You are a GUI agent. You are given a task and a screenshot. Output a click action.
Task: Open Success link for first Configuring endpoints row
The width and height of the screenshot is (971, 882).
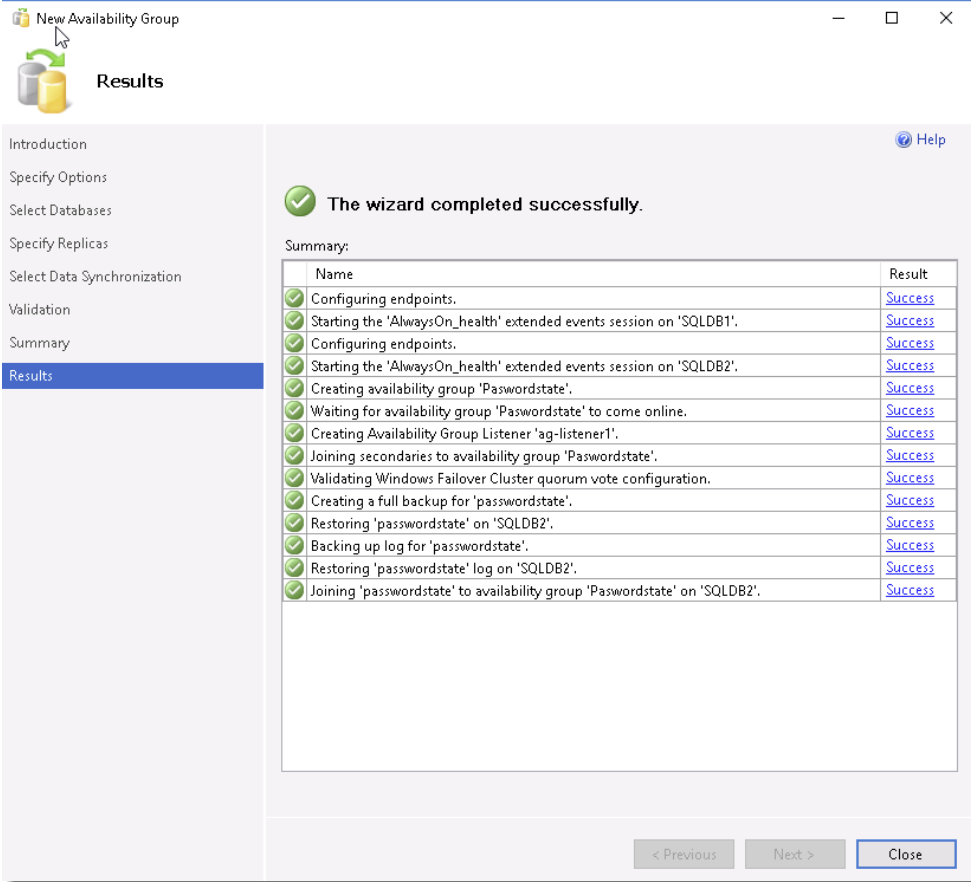910,298
